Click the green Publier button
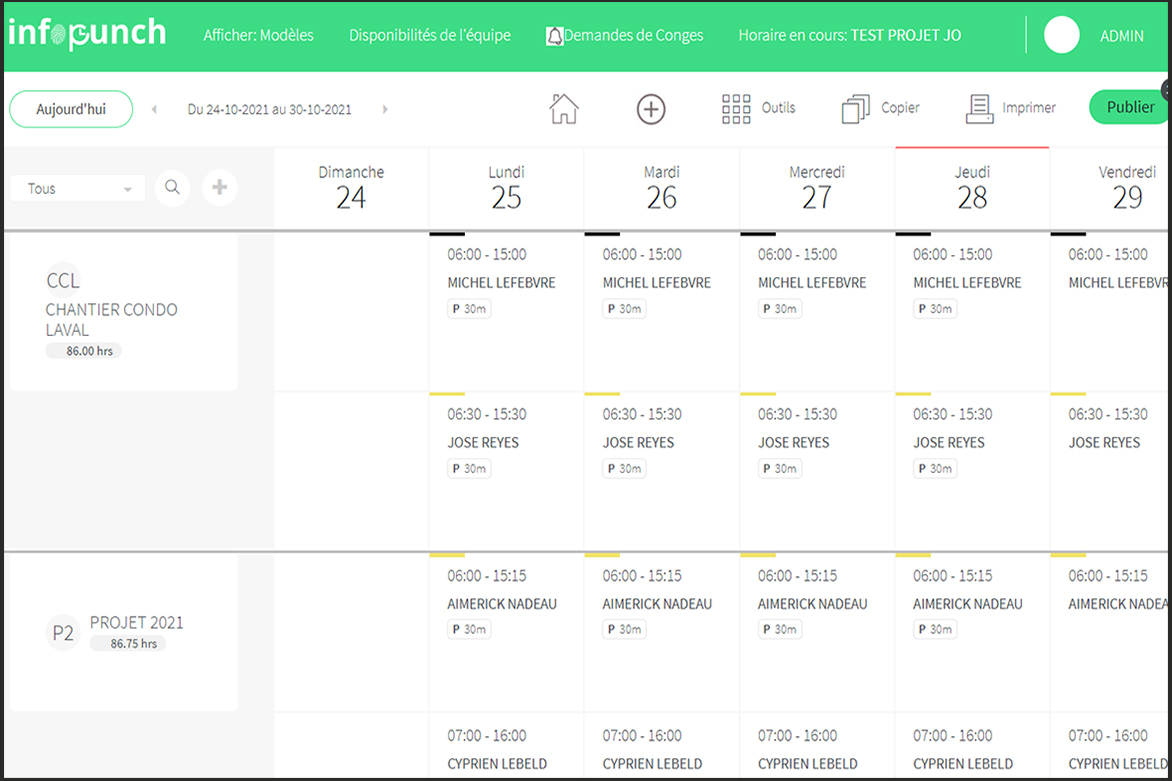The image size is (1172, 781). (1129, 107)
